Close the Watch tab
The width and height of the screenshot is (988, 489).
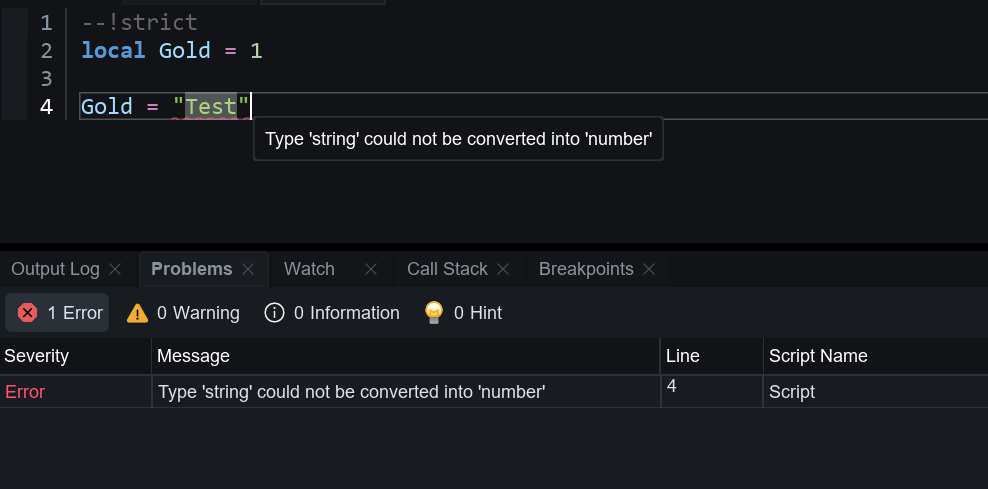pos(371,269)
